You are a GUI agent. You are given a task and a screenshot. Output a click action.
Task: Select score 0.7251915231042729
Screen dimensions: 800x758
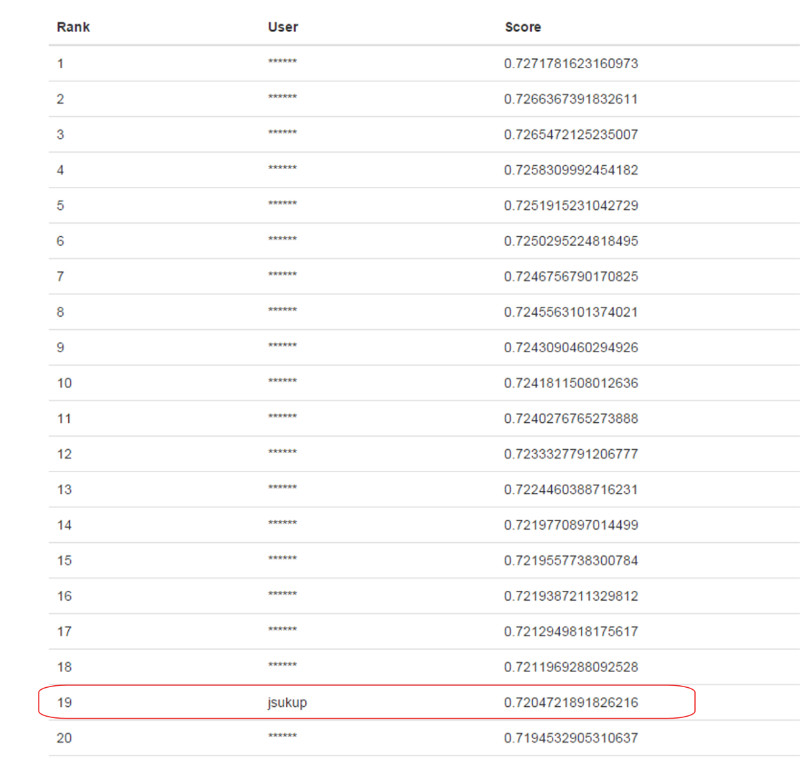click(x=571, y=206)
